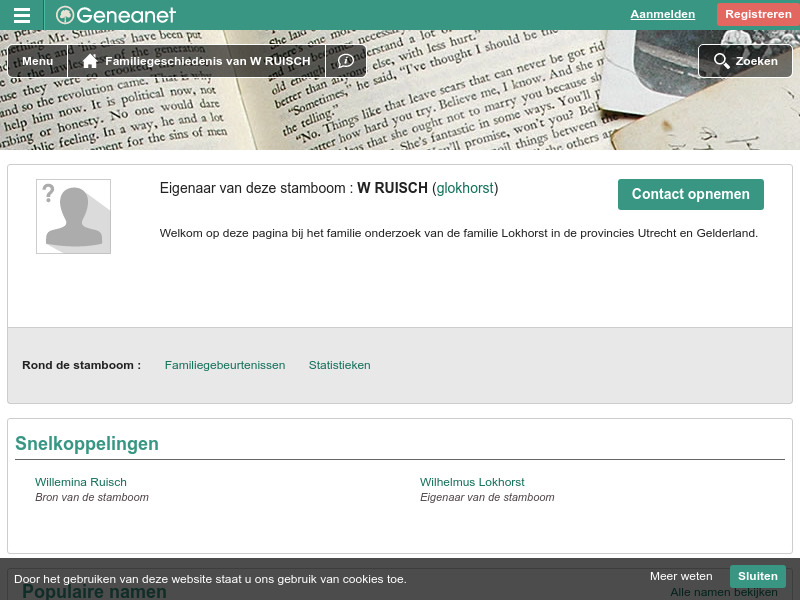800x600 pixels.
Task: Click the question-mark avatar placeholder
Action: [x=73, y=216]
